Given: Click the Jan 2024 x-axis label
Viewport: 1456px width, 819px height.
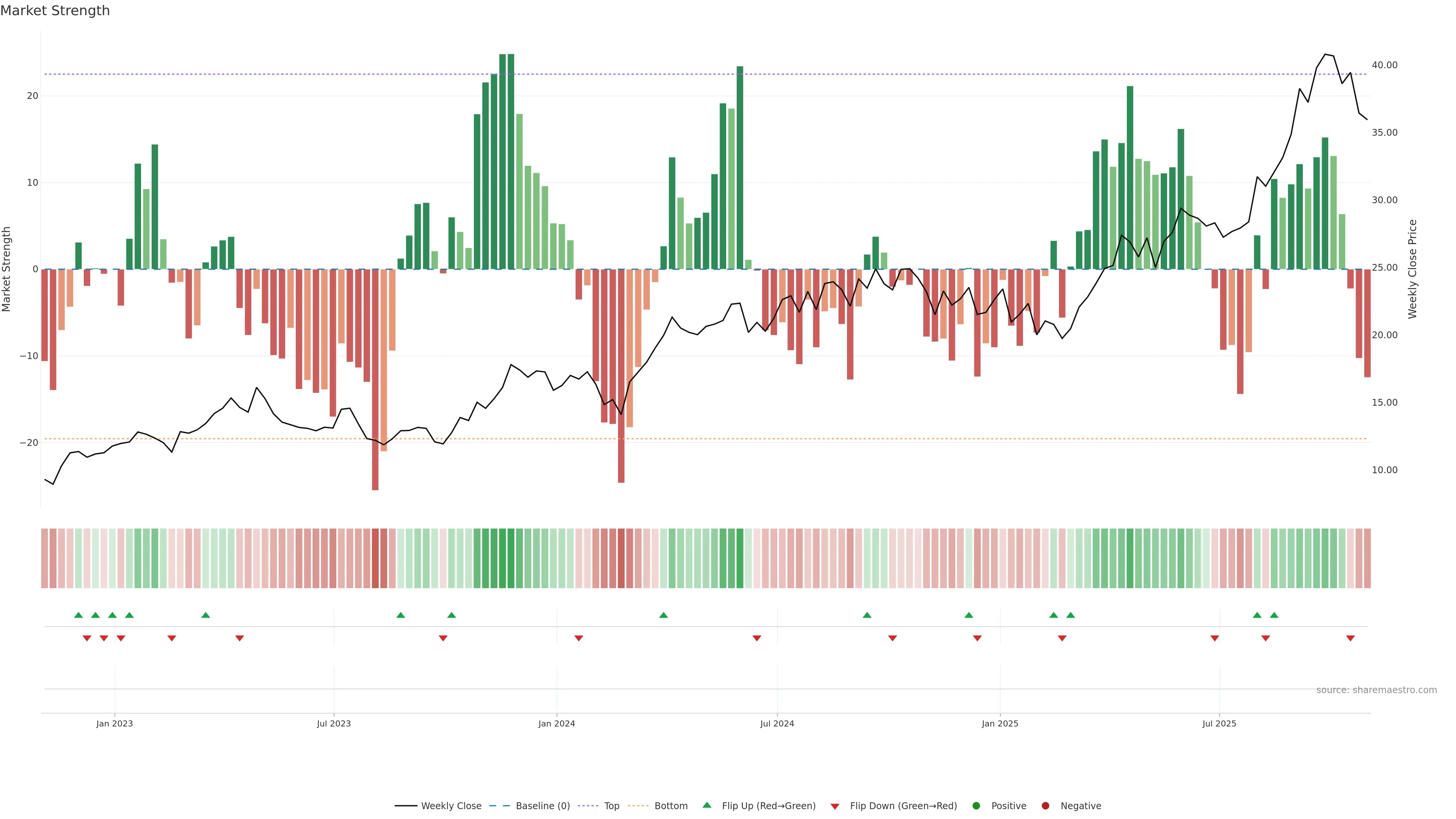Looking at the screenshot, I should (x=556, y=723).
